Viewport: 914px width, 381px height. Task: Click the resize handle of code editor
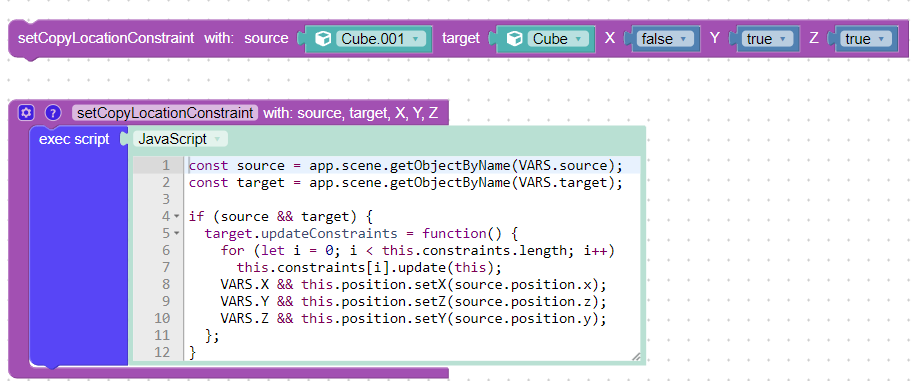point(635,355)
